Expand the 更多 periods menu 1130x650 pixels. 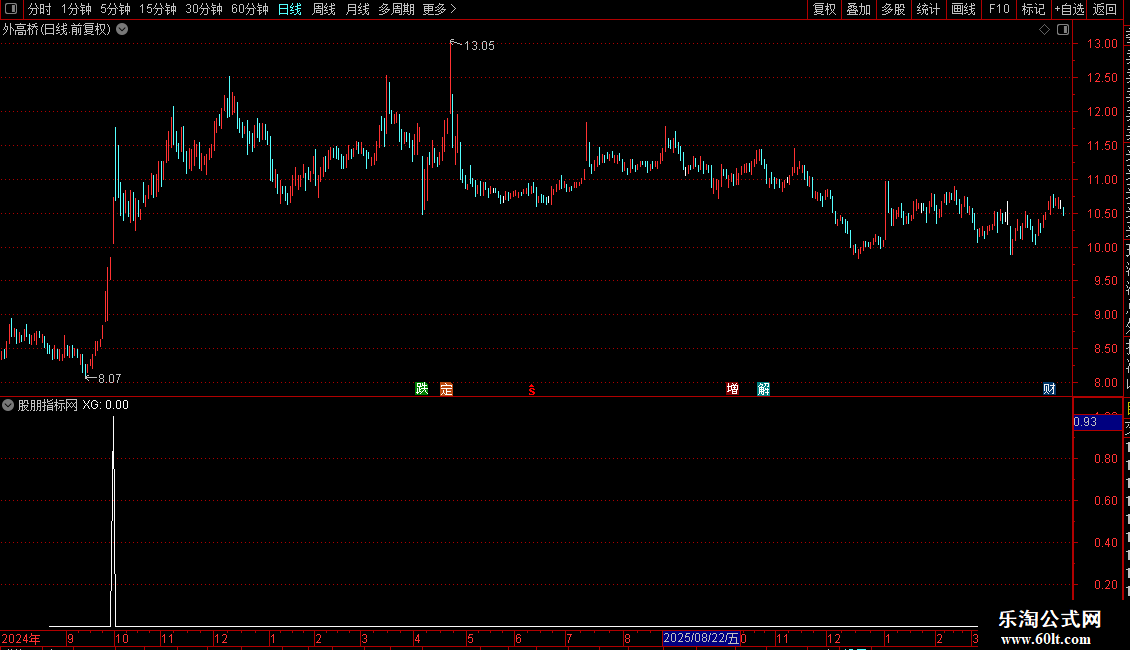439,9
